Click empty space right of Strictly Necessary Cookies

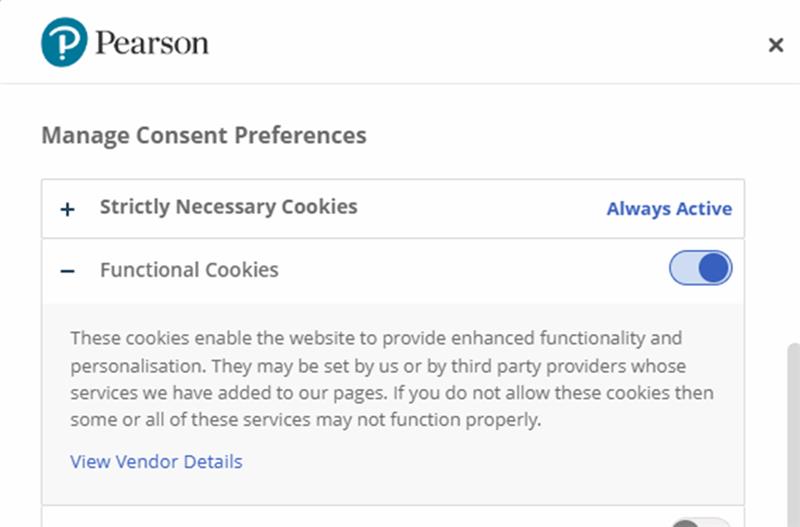tap(480, 209)
